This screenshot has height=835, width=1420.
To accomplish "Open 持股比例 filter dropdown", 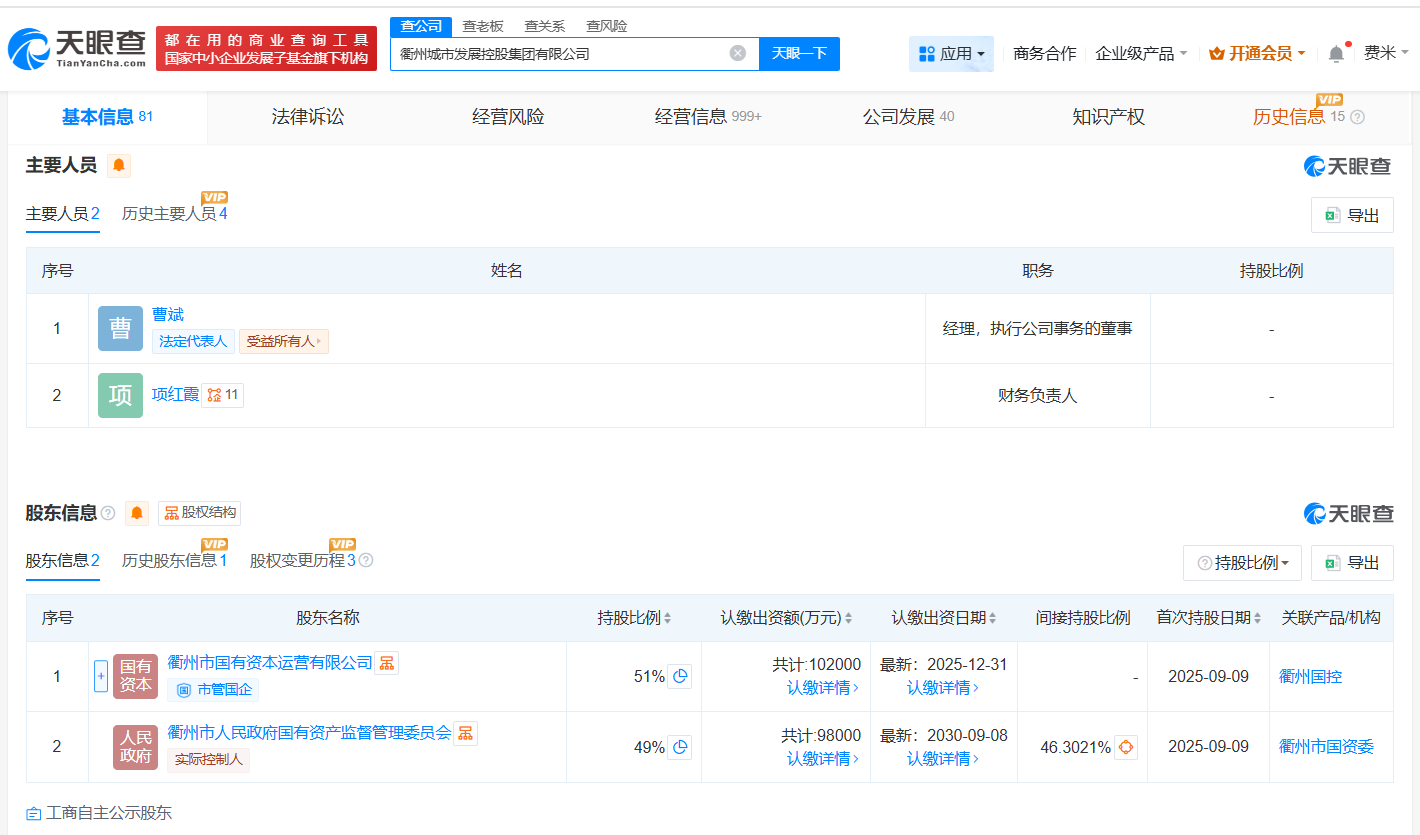I will click(1242, 563).
